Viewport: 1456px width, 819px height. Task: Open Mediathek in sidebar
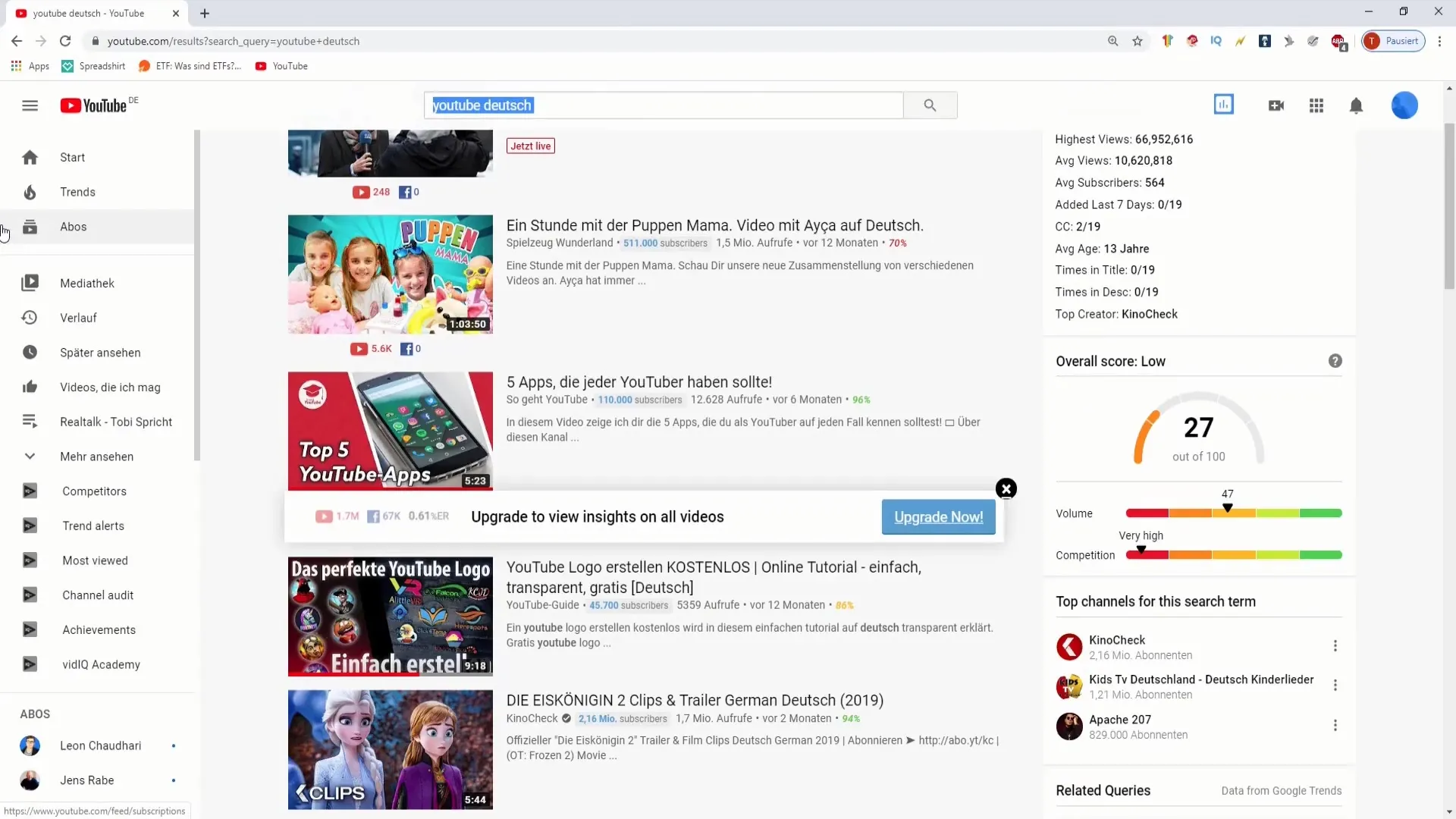[97, 283]
